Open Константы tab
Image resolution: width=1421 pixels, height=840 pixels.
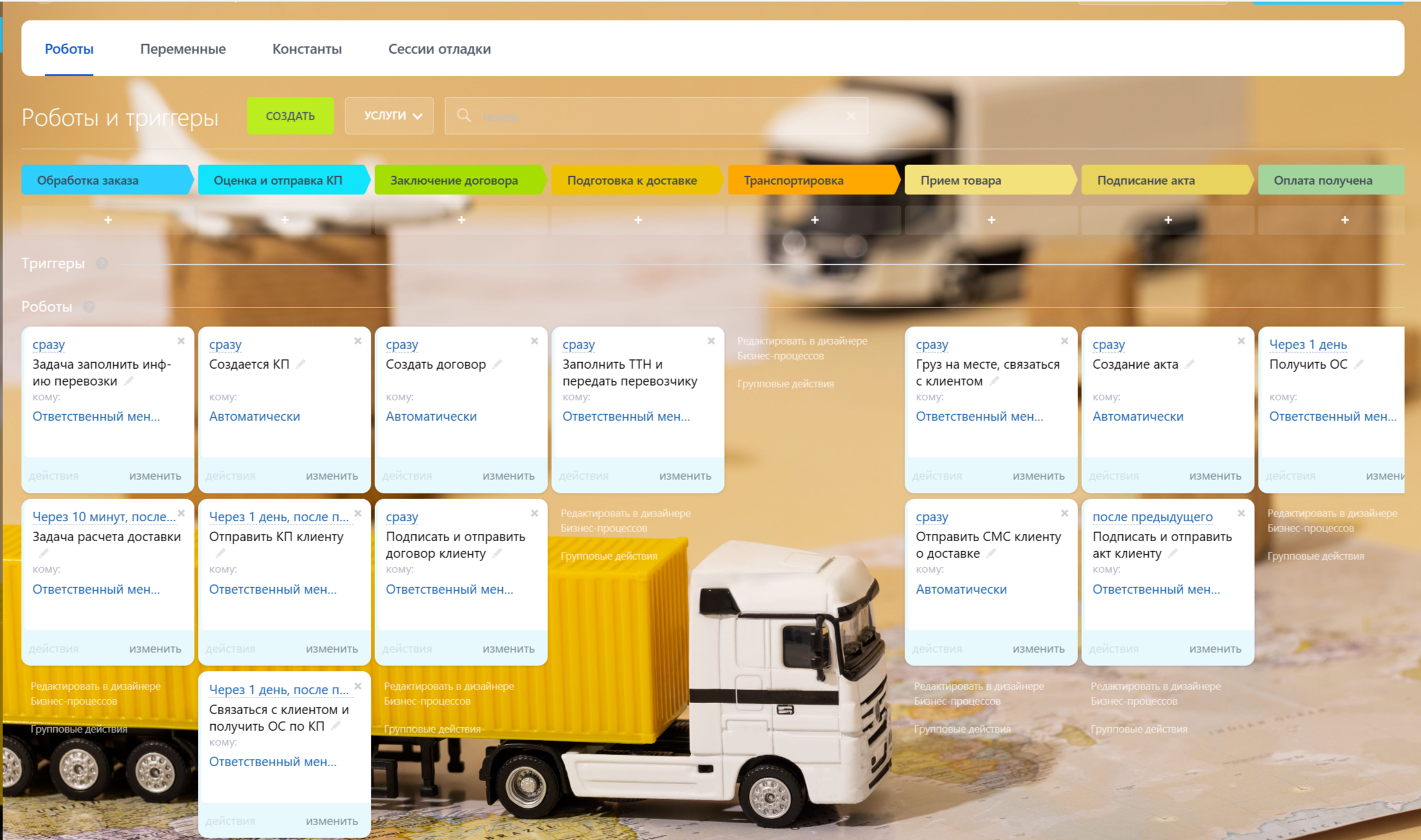click(307, 49)
